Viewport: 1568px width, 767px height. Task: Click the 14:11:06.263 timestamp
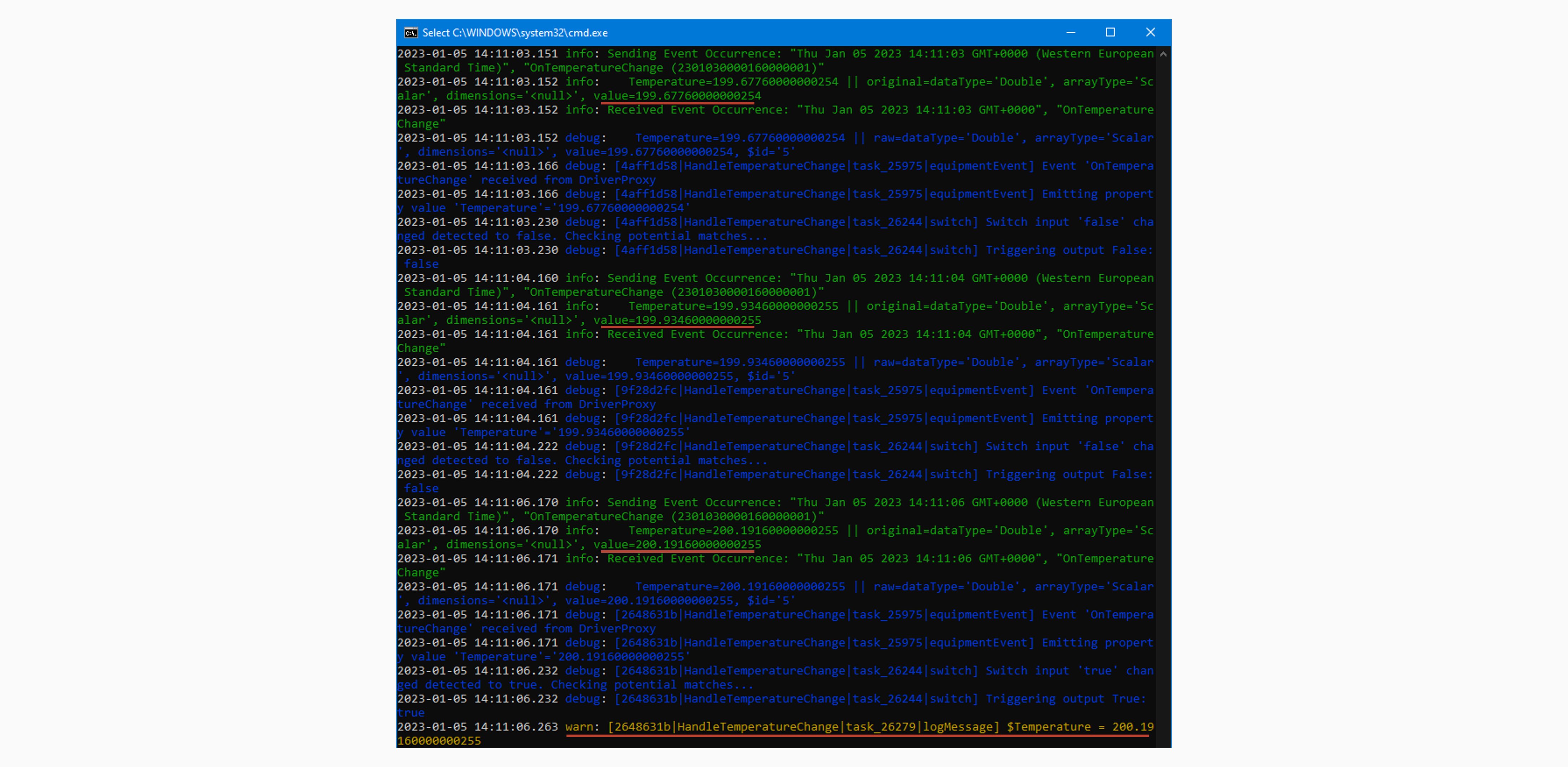tap(516, 727)
